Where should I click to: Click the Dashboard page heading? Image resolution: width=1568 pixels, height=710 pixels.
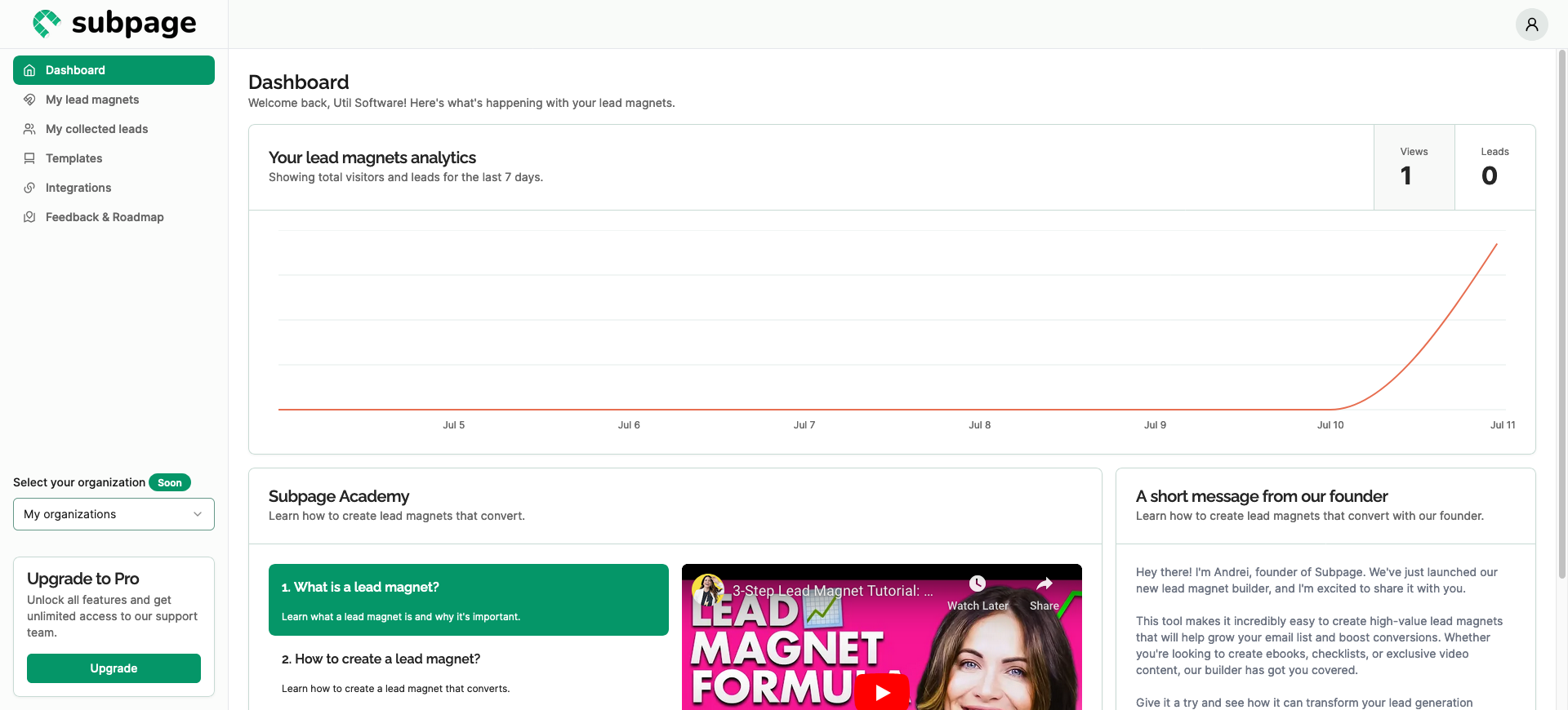pos(299,82)
